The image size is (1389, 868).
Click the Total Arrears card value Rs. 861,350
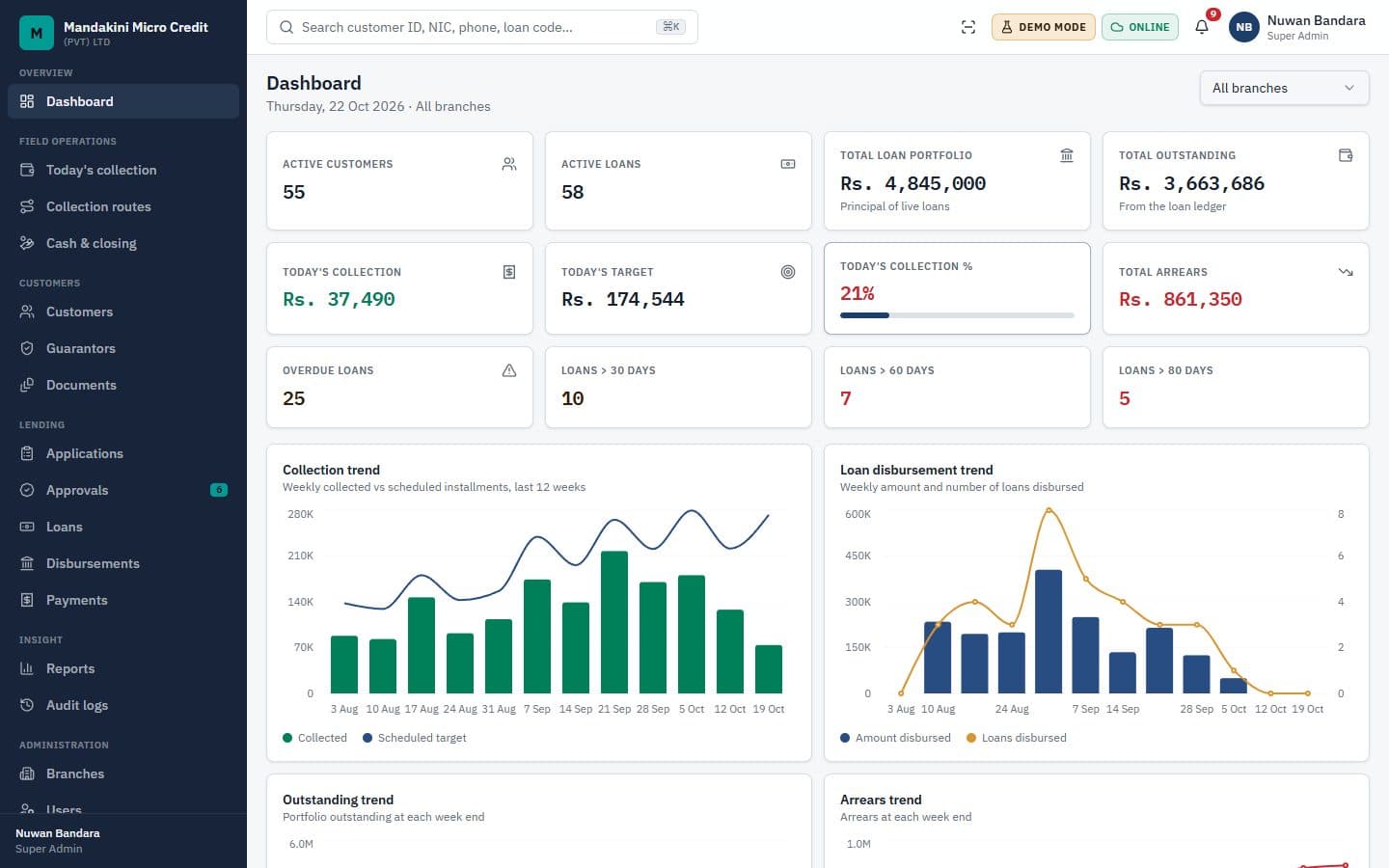pyautogui.click(x=1181, y=299)
